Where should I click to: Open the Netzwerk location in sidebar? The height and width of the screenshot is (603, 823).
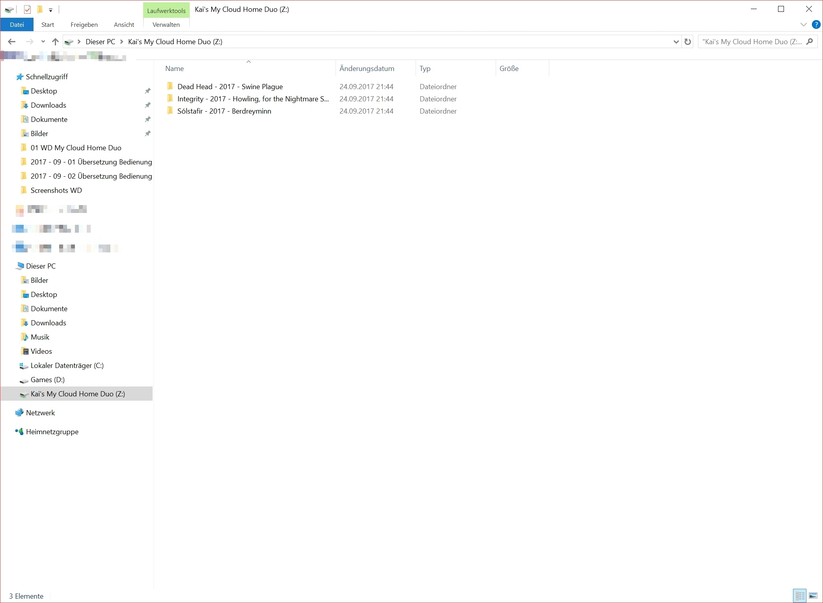pos(40,413)
